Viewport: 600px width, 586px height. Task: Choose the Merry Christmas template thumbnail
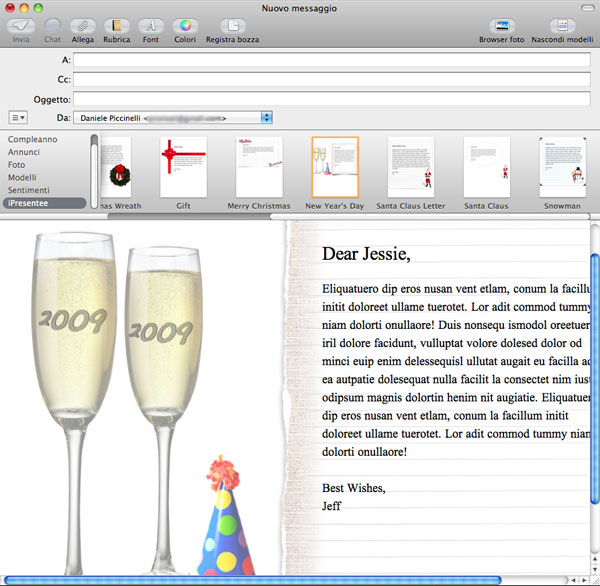[x=259, y=167]
